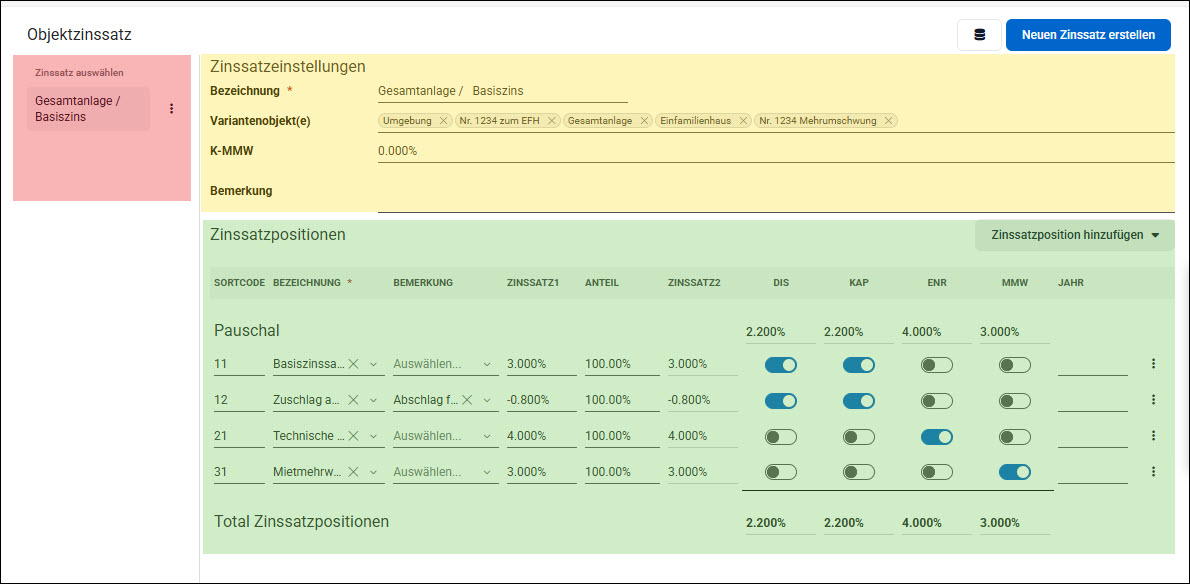Click the SORTCODE column header
The width and height of the screenshot is (1190, 584).
(239, 283)
